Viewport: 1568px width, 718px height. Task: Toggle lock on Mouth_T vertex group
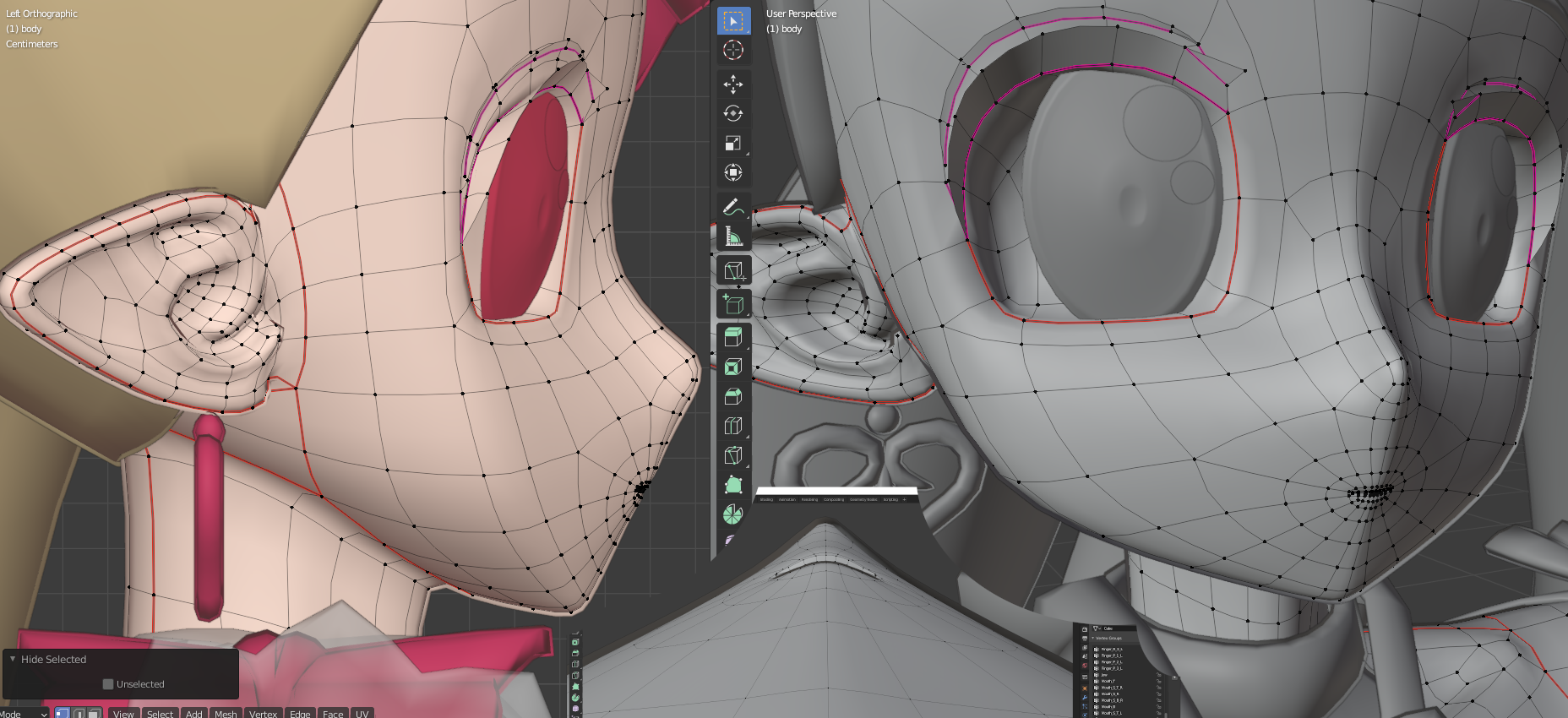[x=1159, y=681]
